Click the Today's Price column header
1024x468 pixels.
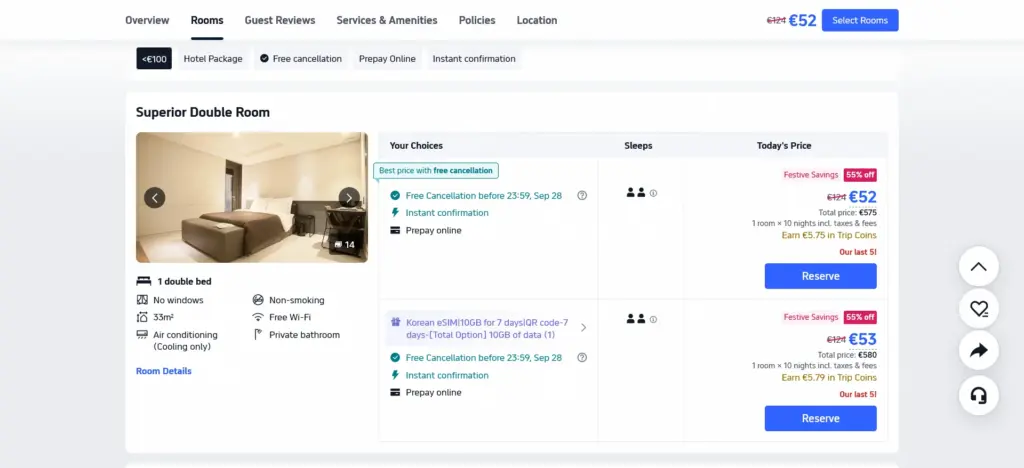pyautogui.click(x=784, y=146)
